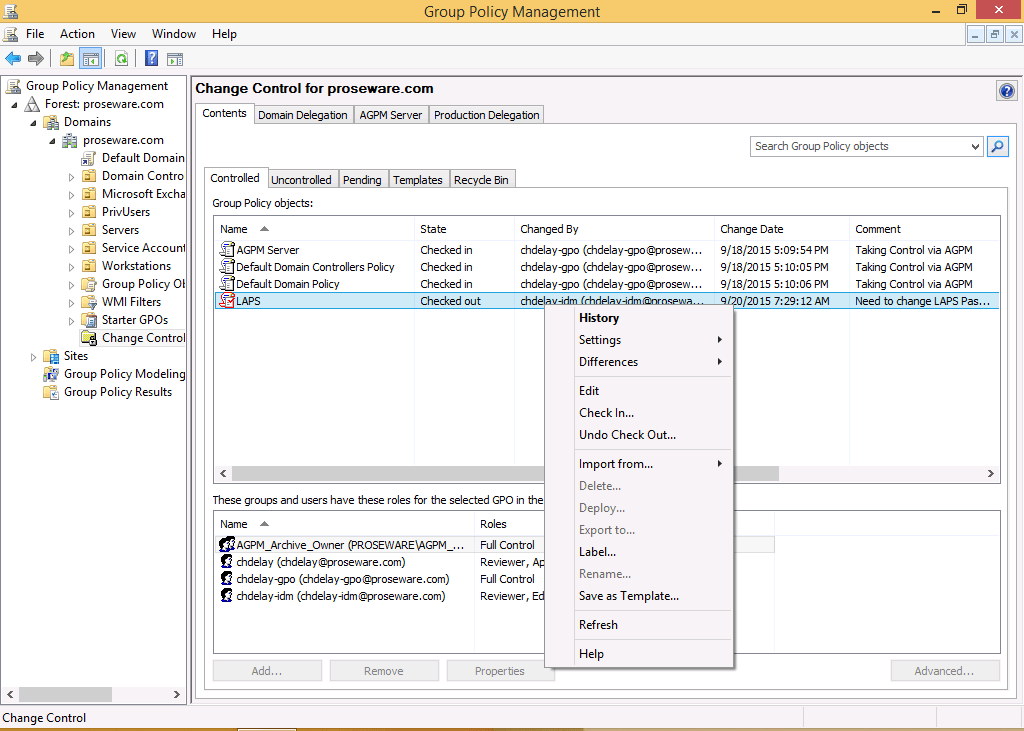Image resolution: width=1024 pixels, height=731 pixels.
Task: Click the Back arrow in the toolbar
Action: click(x=13, y=59)
